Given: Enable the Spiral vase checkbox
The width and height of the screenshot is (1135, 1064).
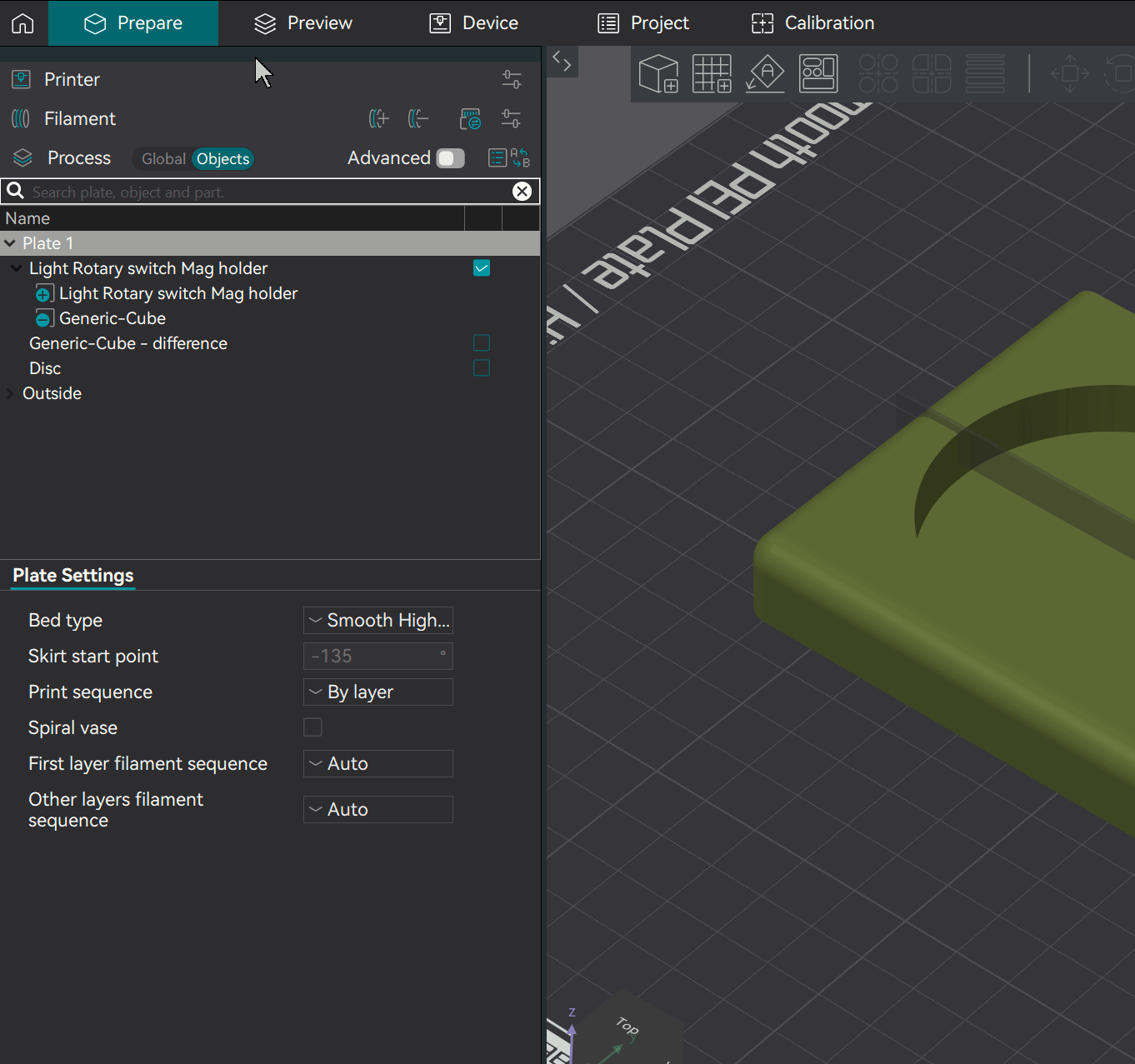Looking at the screenshot, I should [x=312, y=727].
